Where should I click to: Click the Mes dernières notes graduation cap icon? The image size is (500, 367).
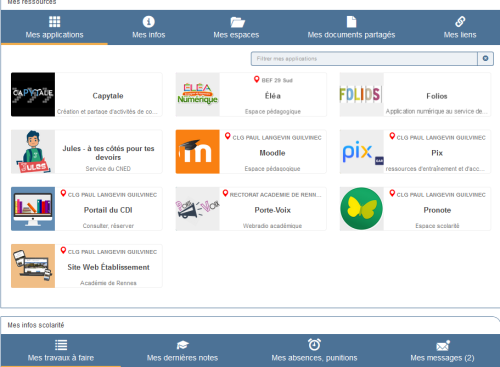(x=182, y=345)
